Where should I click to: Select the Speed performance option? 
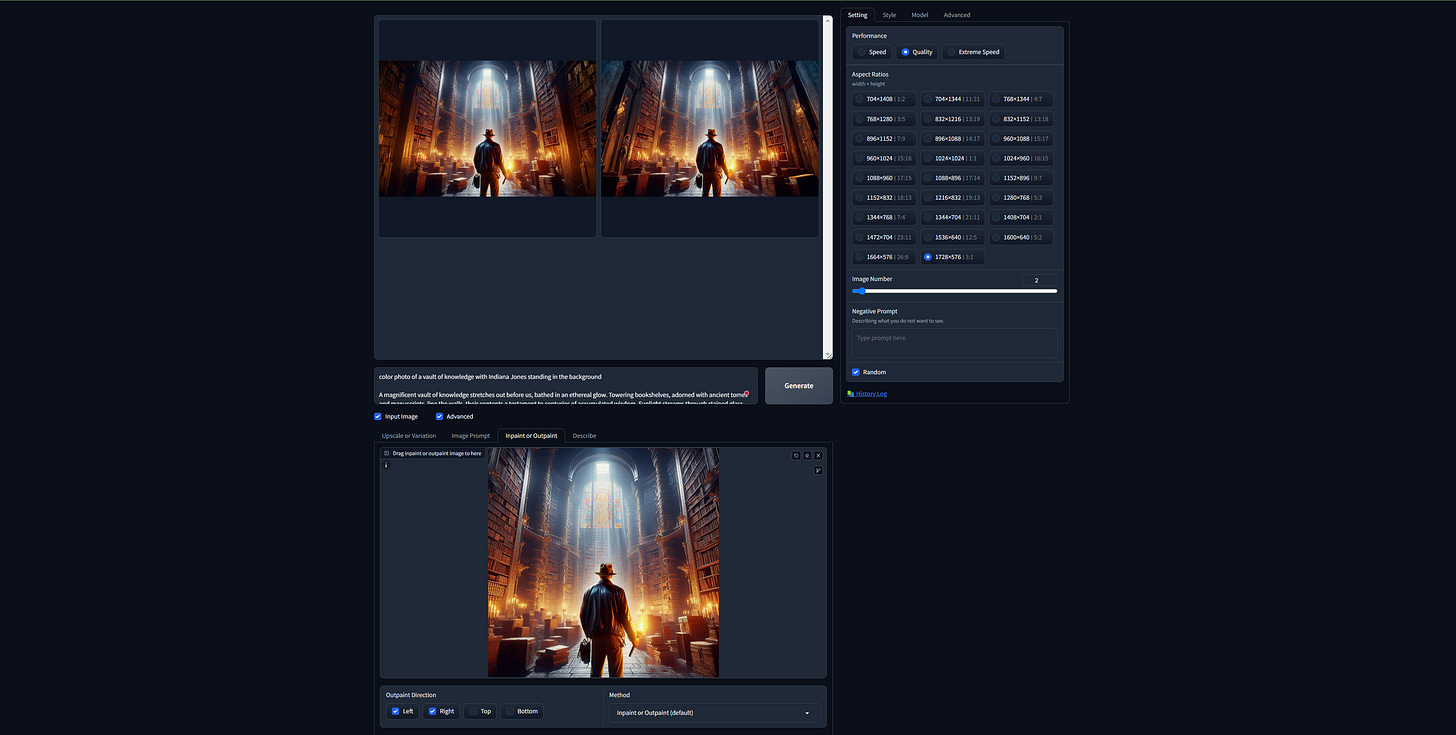tap(871, 52)
